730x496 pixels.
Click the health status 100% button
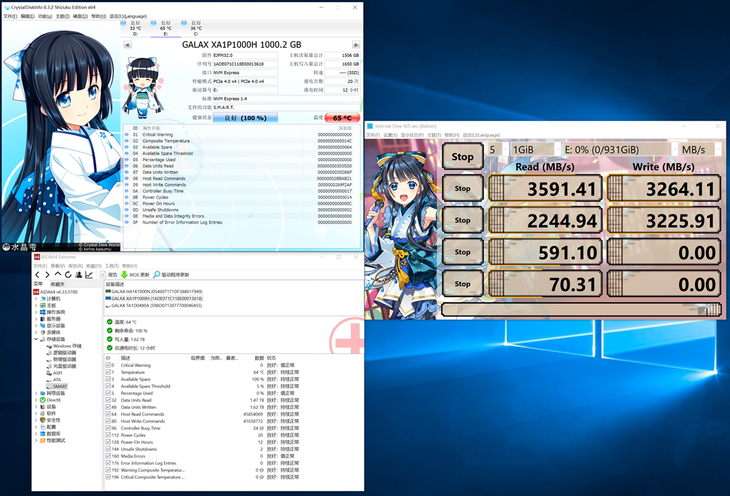(x=245, y=118)
